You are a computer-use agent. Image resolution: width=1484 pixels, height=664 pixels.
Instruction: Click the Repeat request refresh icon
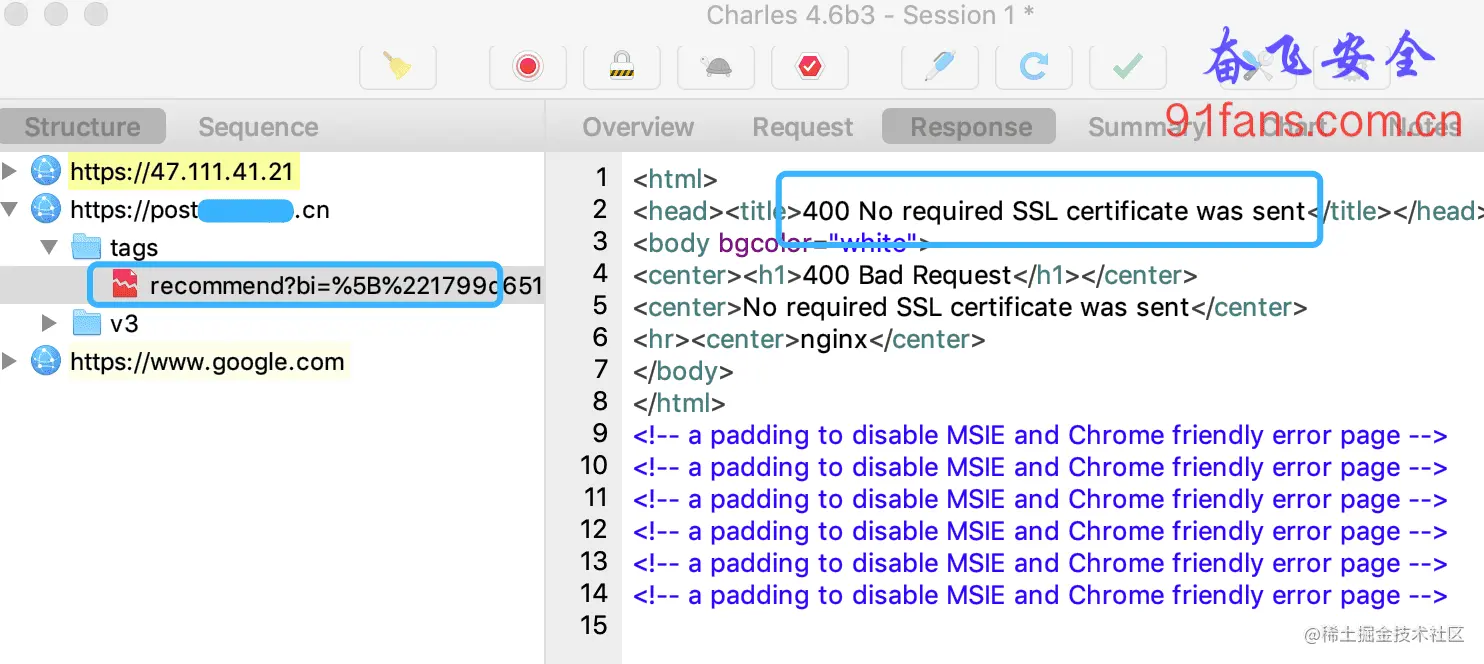1033,66
